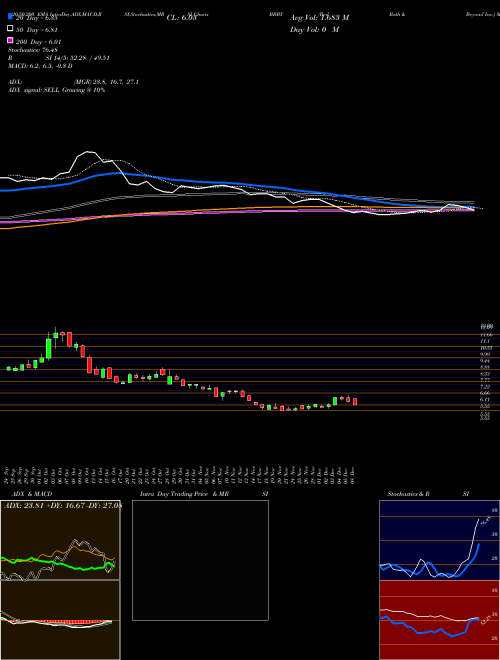Click the 10.55 price axis label
500x660 pixels.
coord(486,348)
